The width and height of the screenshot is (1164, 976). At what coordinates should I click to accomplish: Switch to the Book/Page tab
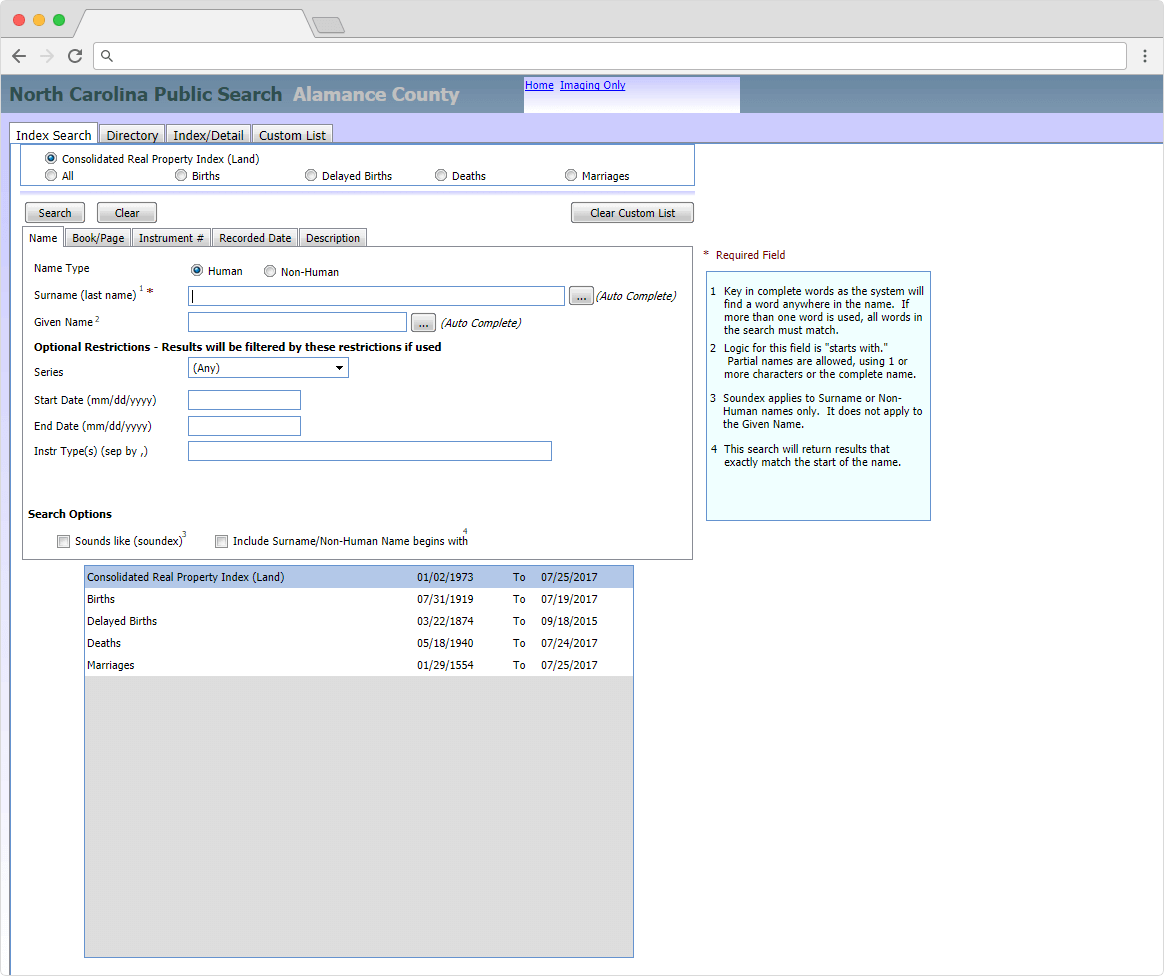click(98, 238)
